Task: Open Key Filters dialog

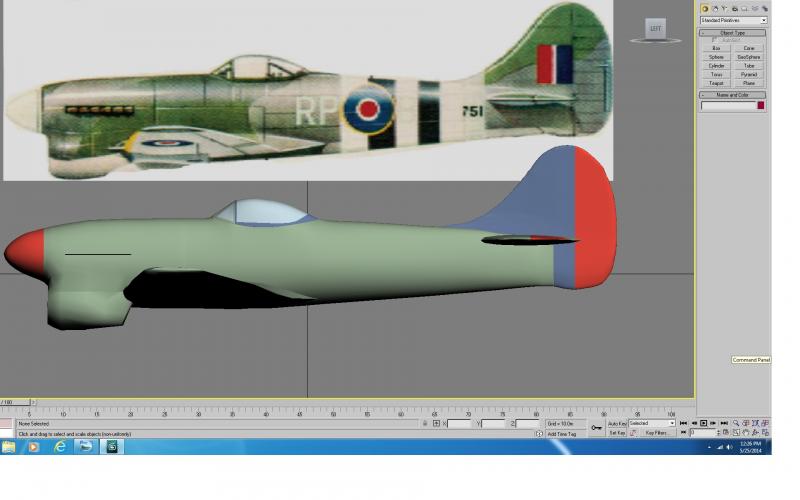Action: 656,433
